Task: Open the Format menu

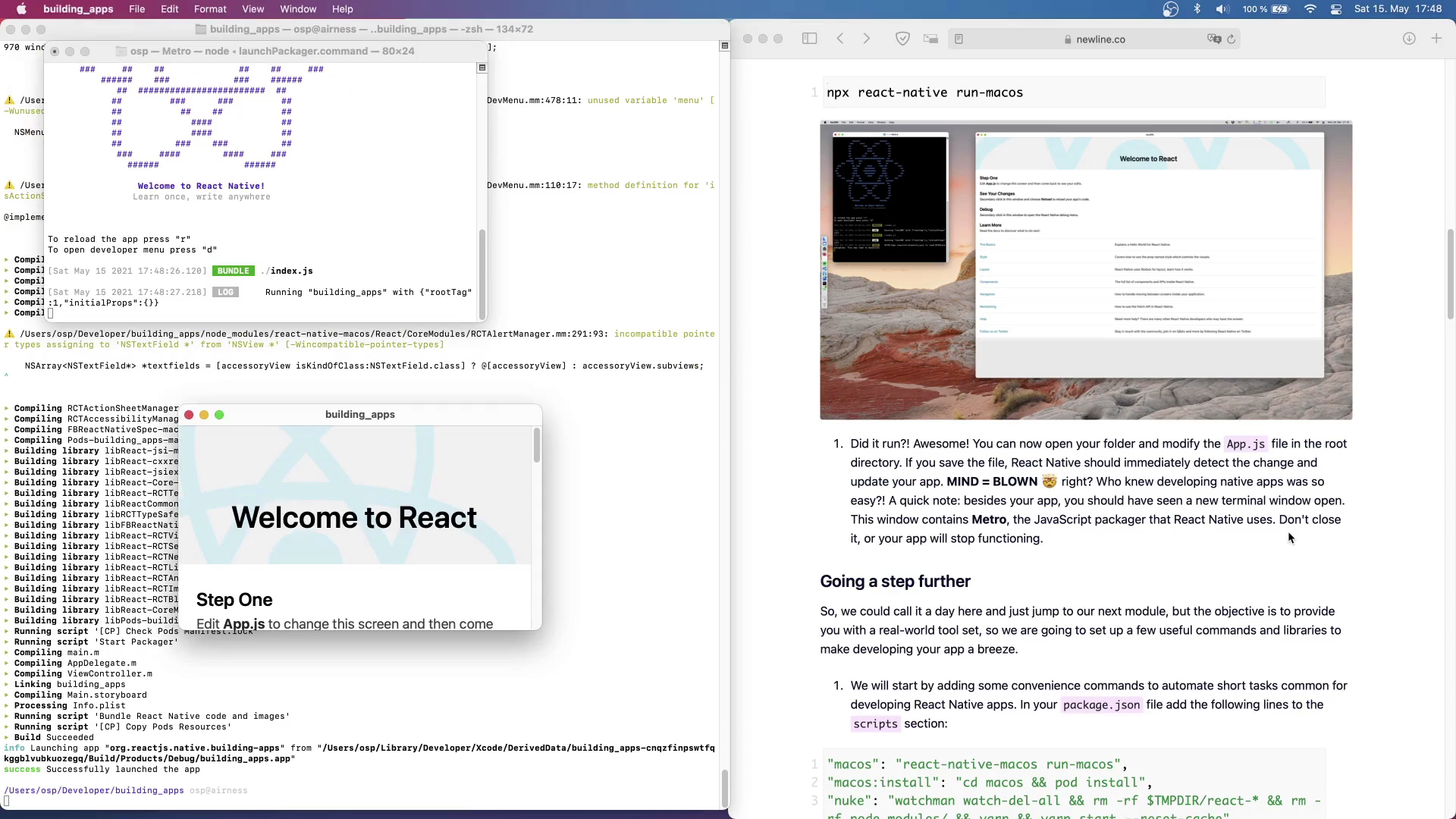Action: (210, 9)
